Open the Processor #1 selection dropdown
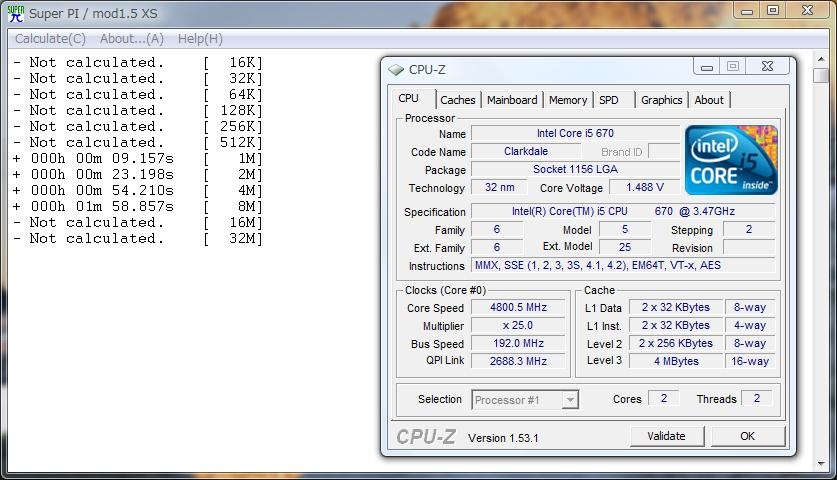The image size is (837, 480). tap(525, 400)
